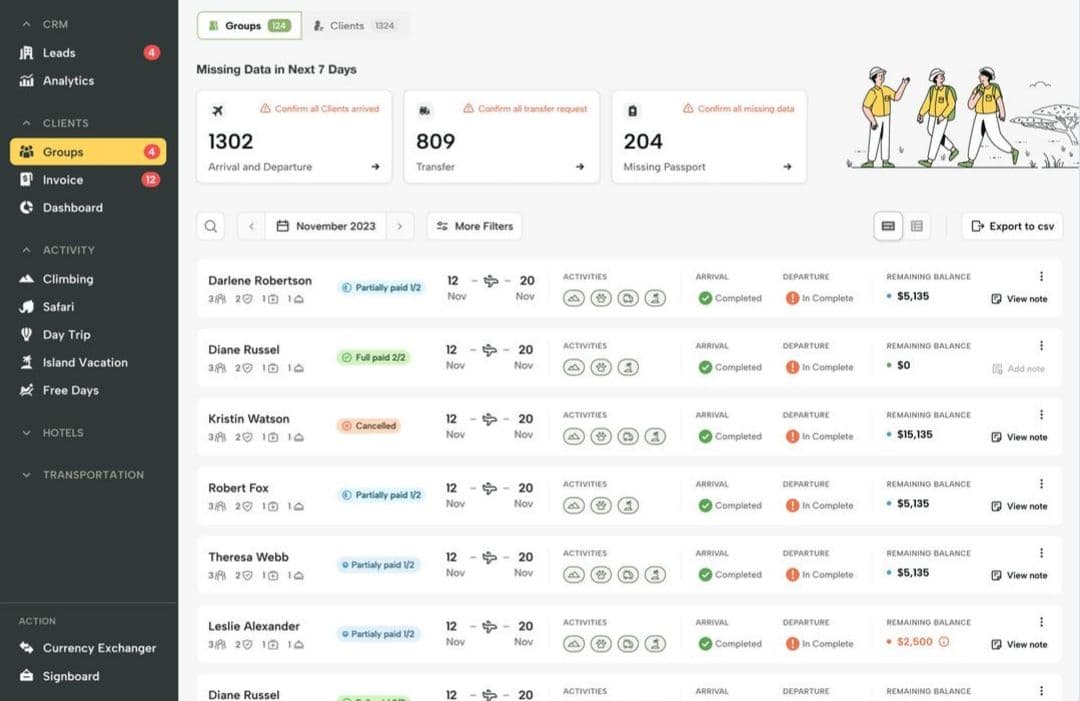Switch to list view layout
Image resolution: width=1080 pixels, height=701 pixels.
coord(887,226)
